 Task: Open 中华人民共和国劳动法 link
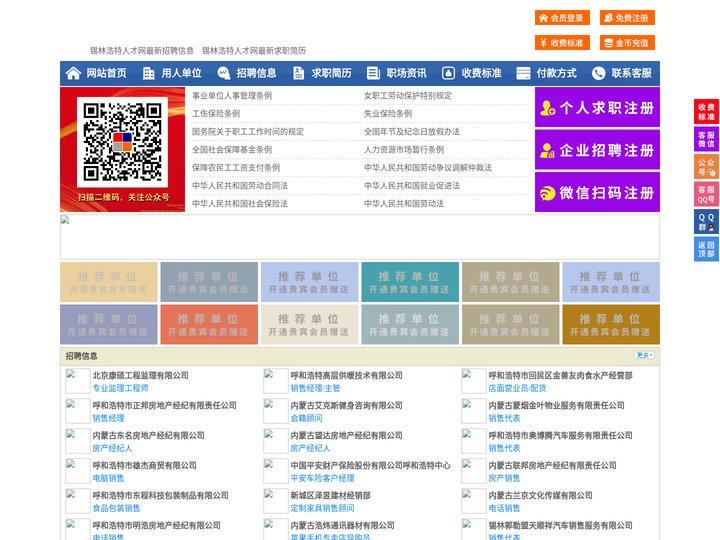(x=404, y=203)
